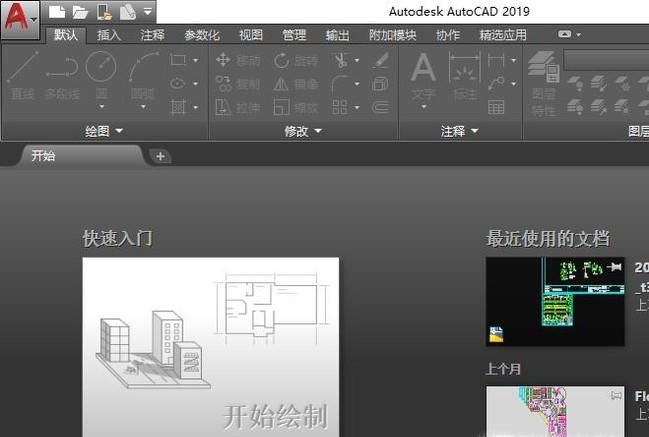
Task: Click the offset tool icon
Action: (380, 108)
